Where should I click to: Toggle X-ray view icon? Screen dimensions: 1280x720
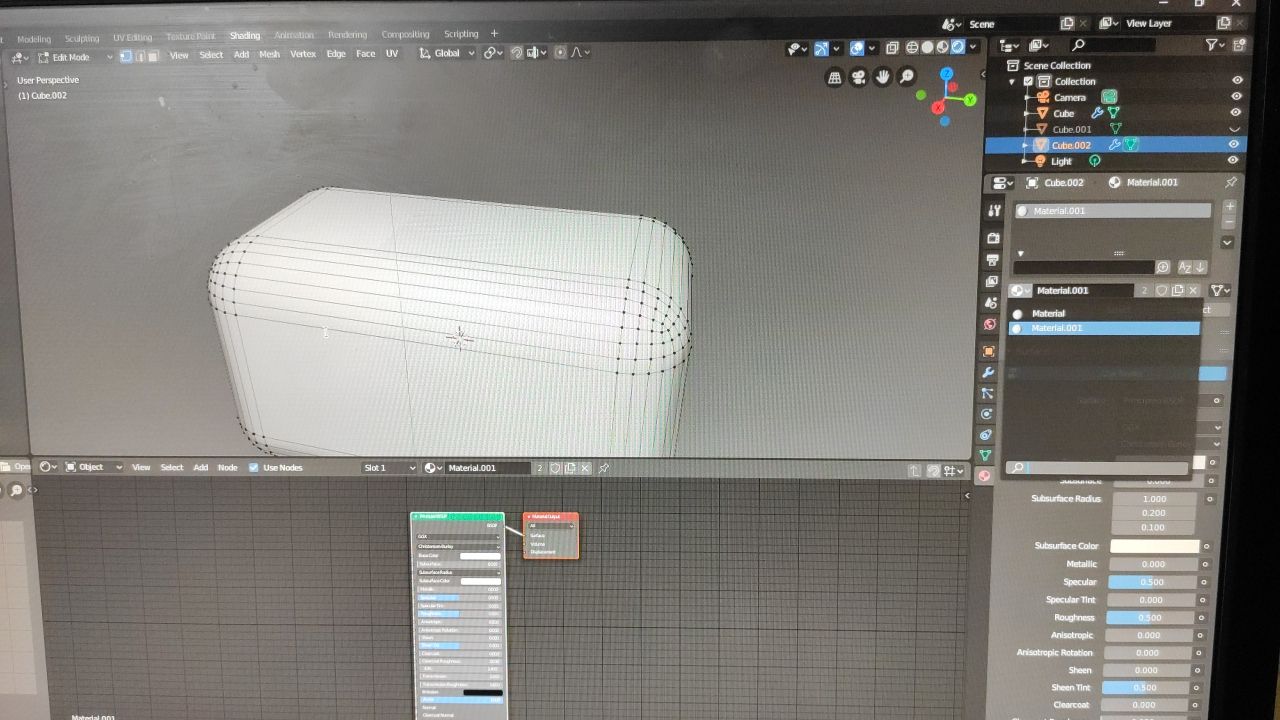click(x=890, y=48)
